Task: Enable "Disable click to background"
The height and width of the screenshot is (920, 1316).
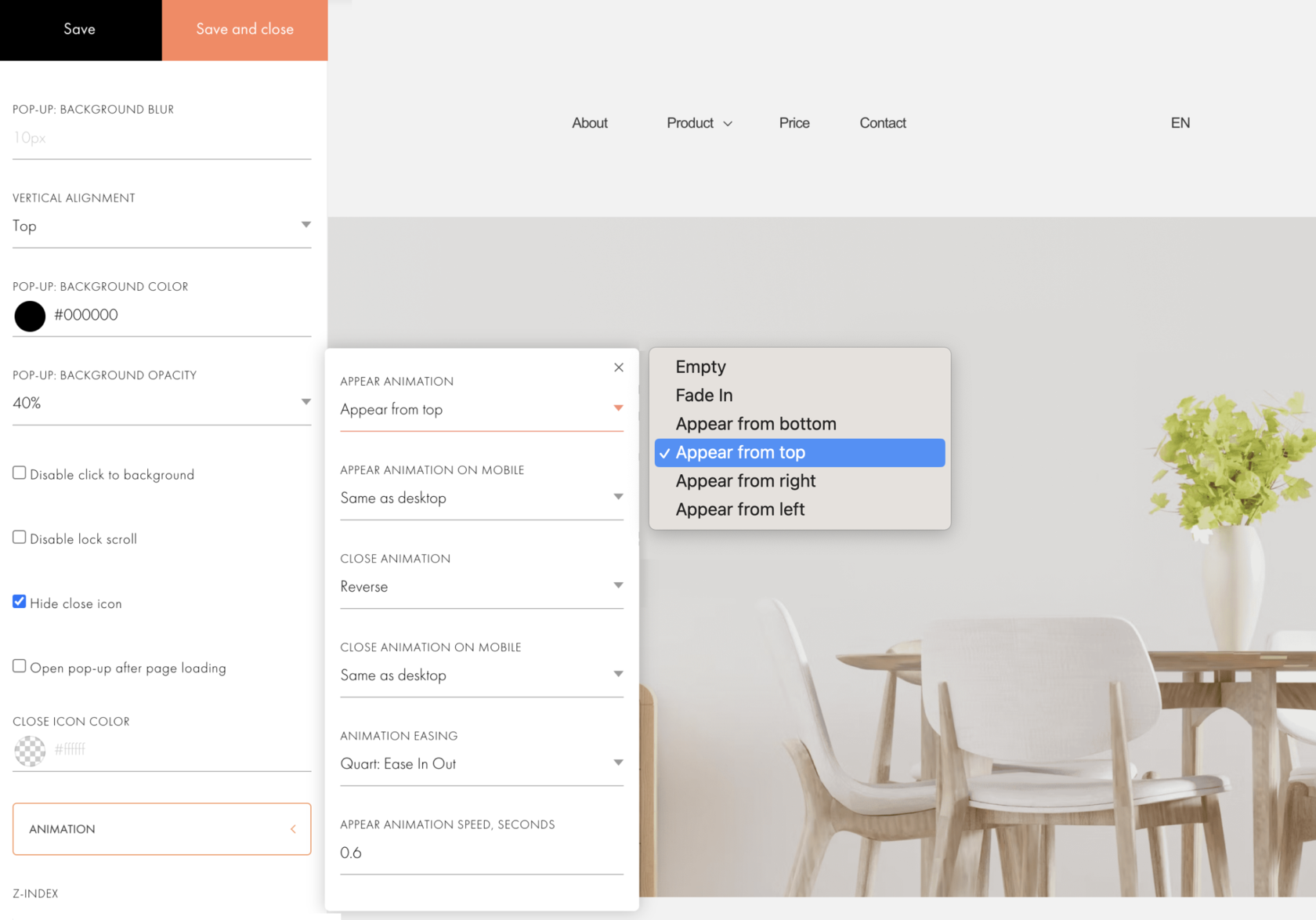Action: pyautogui.click(x=19, y=473)
